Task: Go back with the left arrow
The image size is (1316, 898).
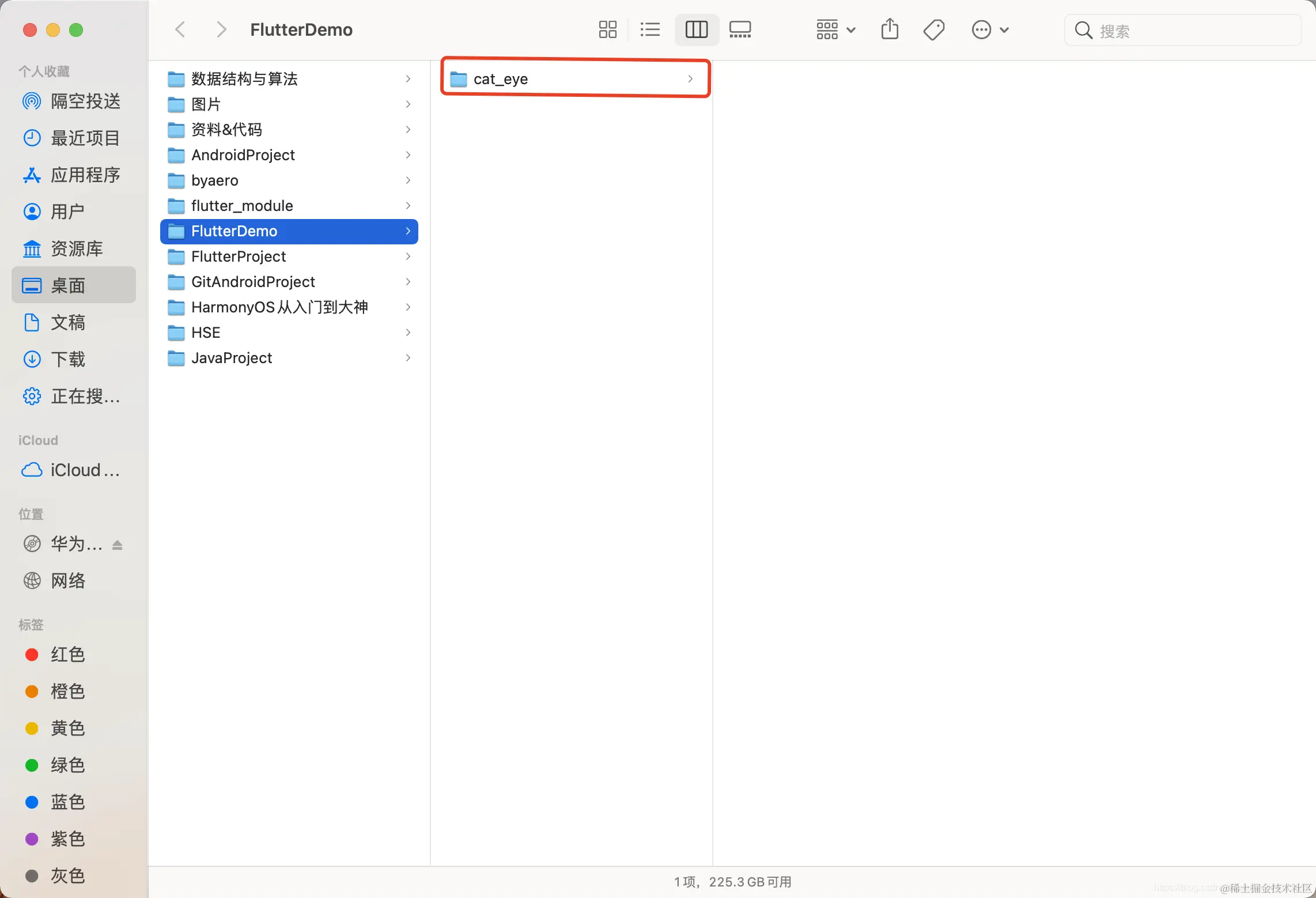Action: (x=180, y=29)
